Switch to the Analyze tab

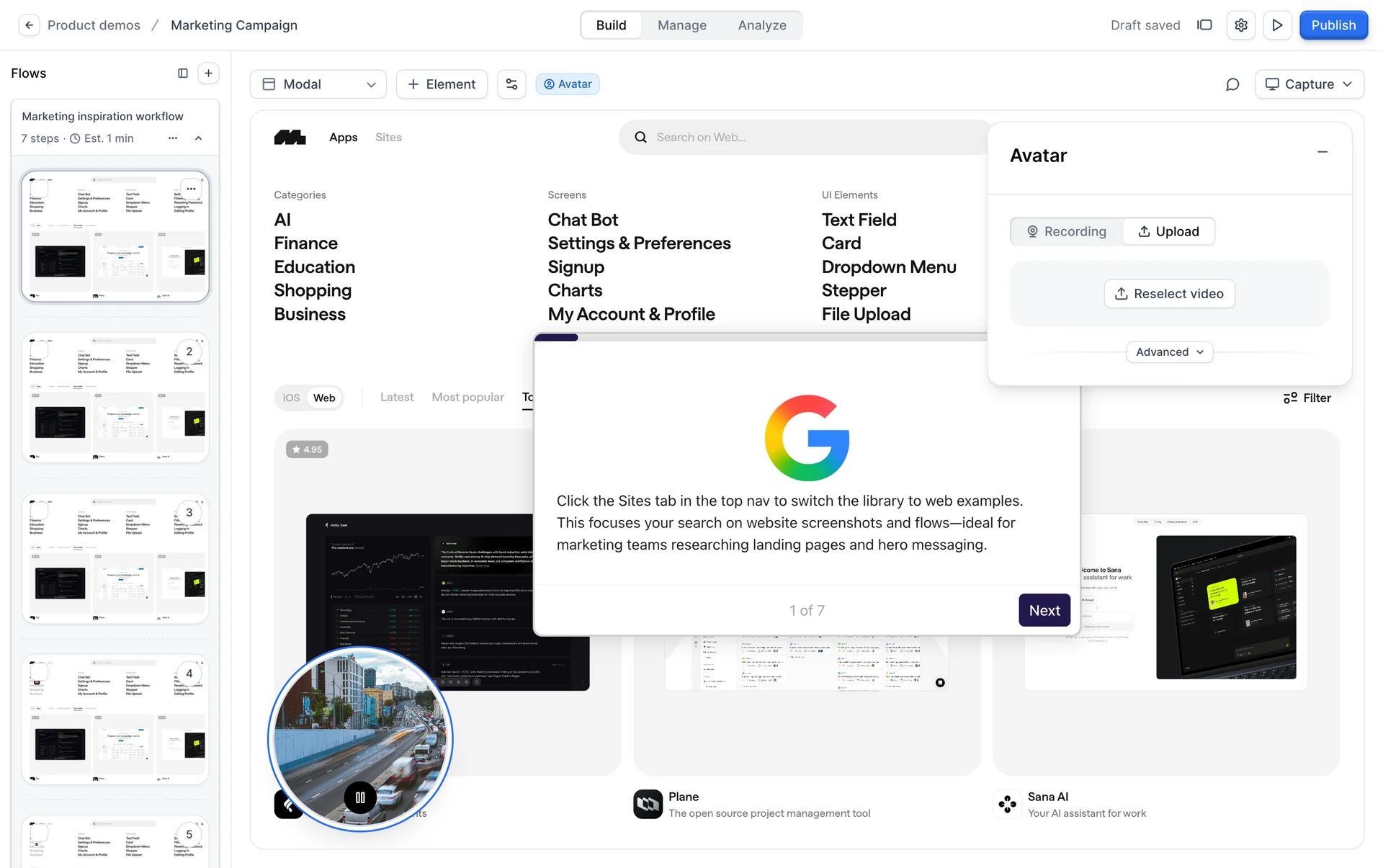pos(761,25)
